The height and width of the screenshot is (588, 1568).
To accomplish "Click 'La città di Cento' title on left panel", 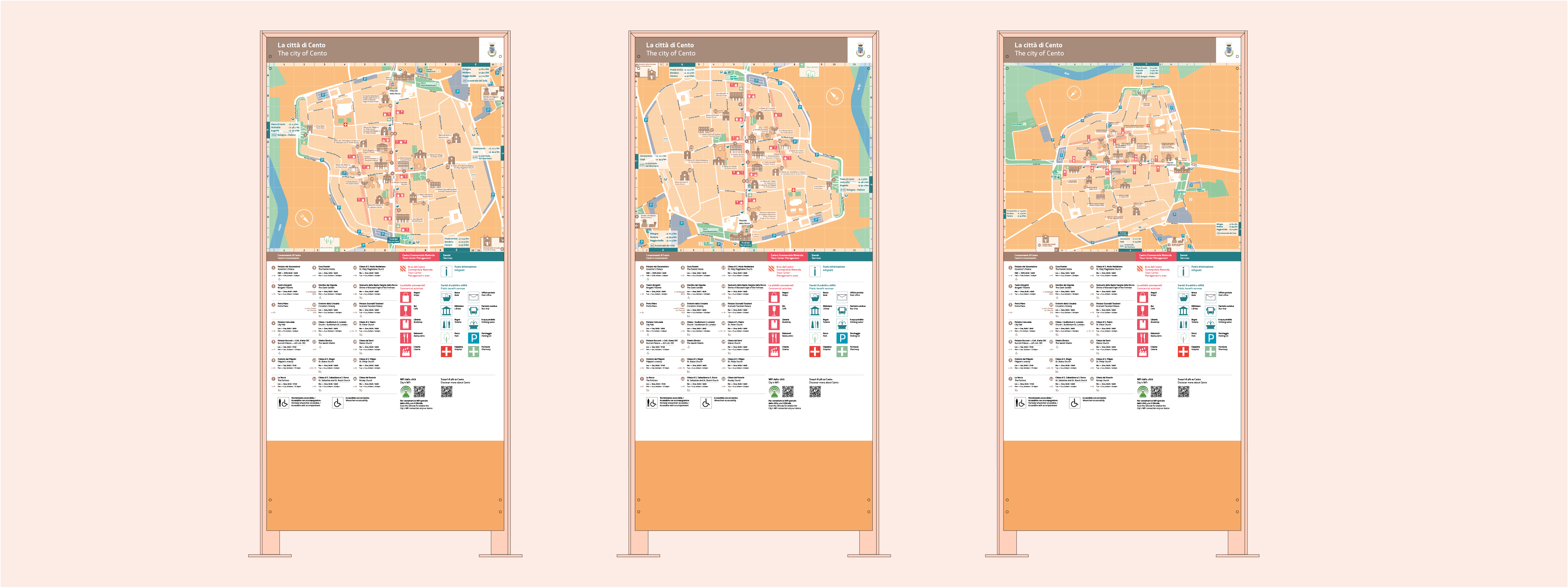I will pos(301,45).
